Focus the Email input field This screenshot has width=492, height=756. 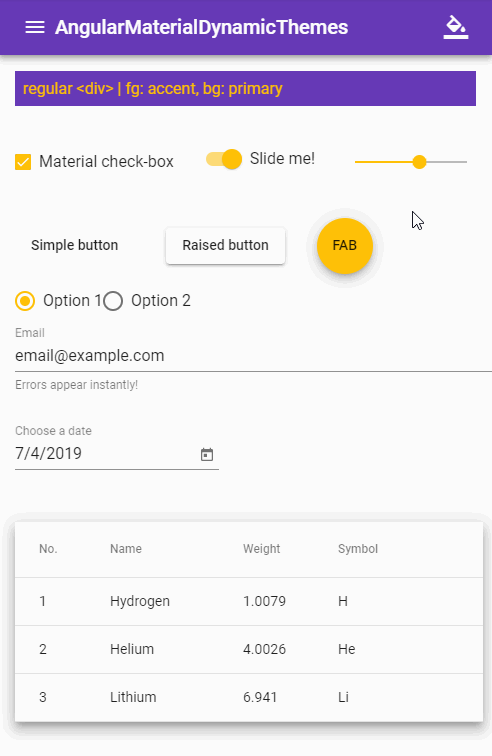tap(253, 356)
